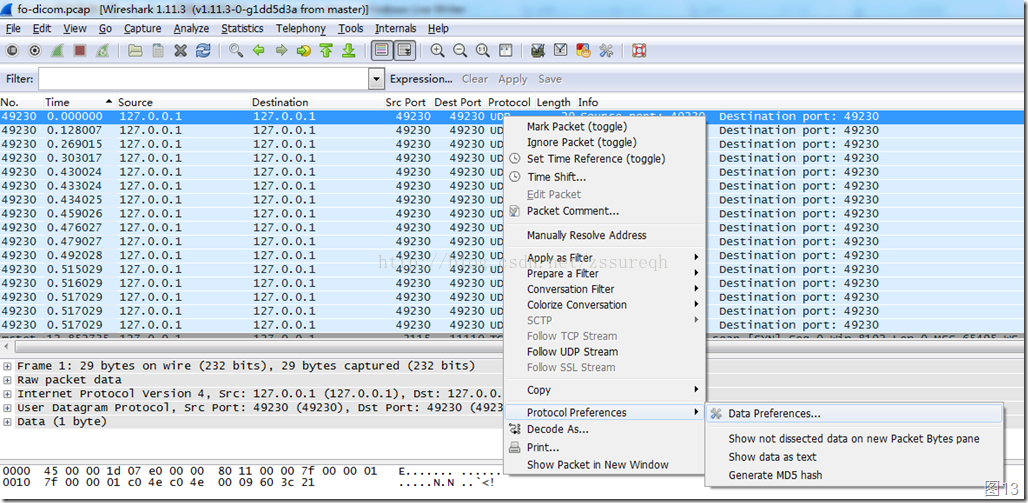Edit capture filters toolbar icon
Viewport: 1028px width, 503px height.
tap(538, 50)
